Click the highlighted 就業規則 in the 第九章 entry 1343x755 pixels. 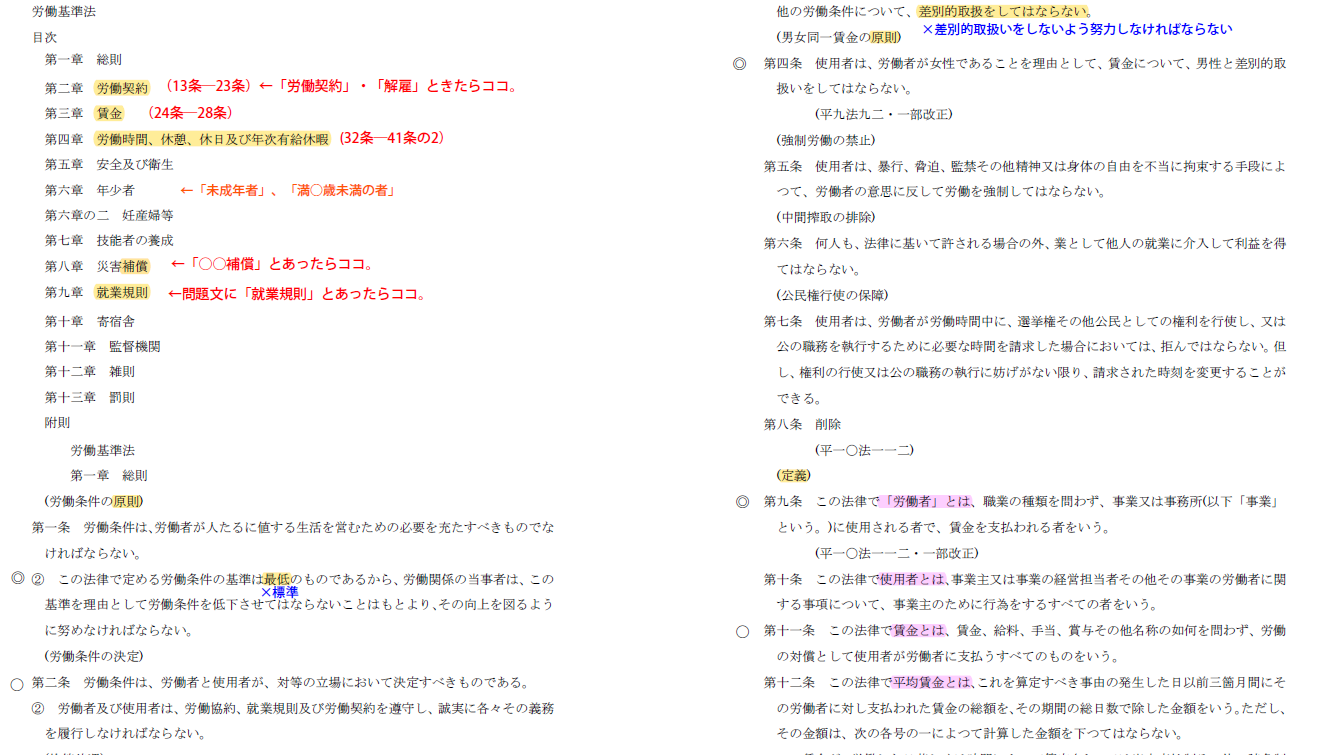[x=122, y=293]
